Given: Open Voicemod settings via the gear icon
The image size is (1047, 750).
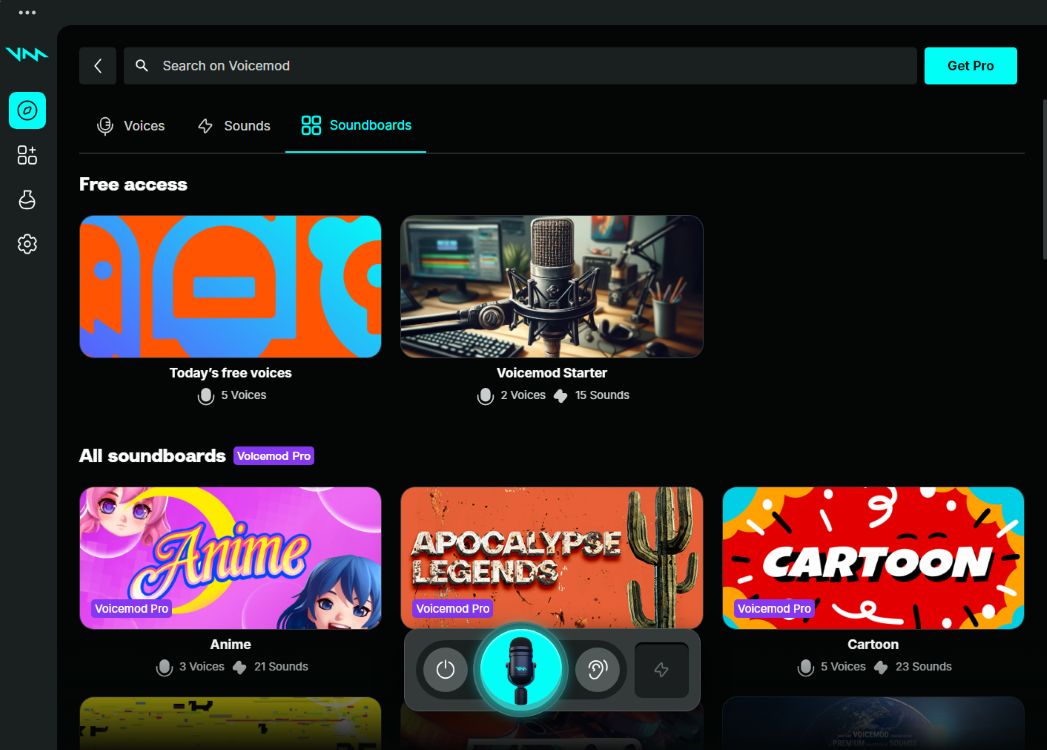Looking at the screenshot, I should coord(27,243).
